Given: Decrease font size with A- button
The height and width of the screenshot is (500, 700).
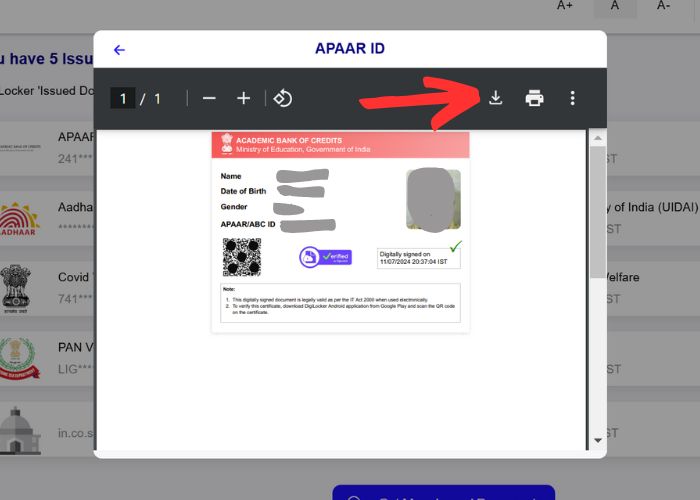Looking at the screenshot, I should [663, 5].
